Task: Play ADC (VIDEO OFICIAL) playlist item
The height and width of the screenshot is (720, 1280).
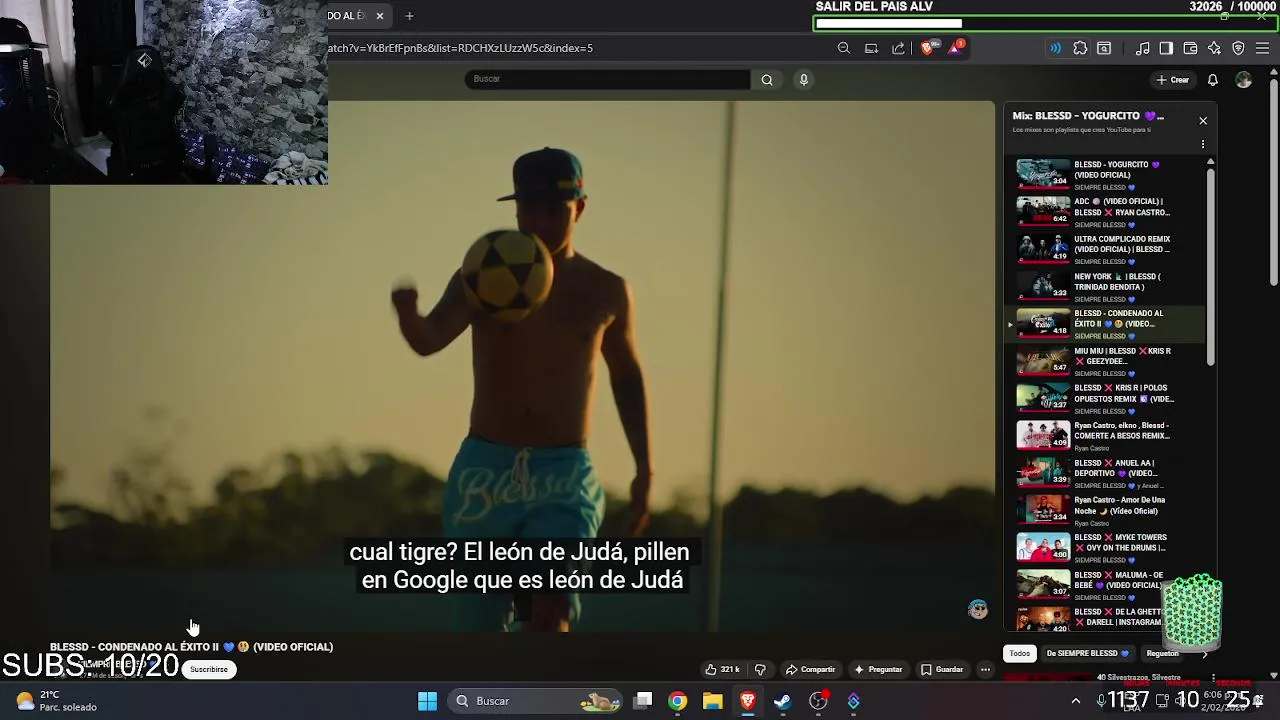Action: click(x=1105, y=211)
